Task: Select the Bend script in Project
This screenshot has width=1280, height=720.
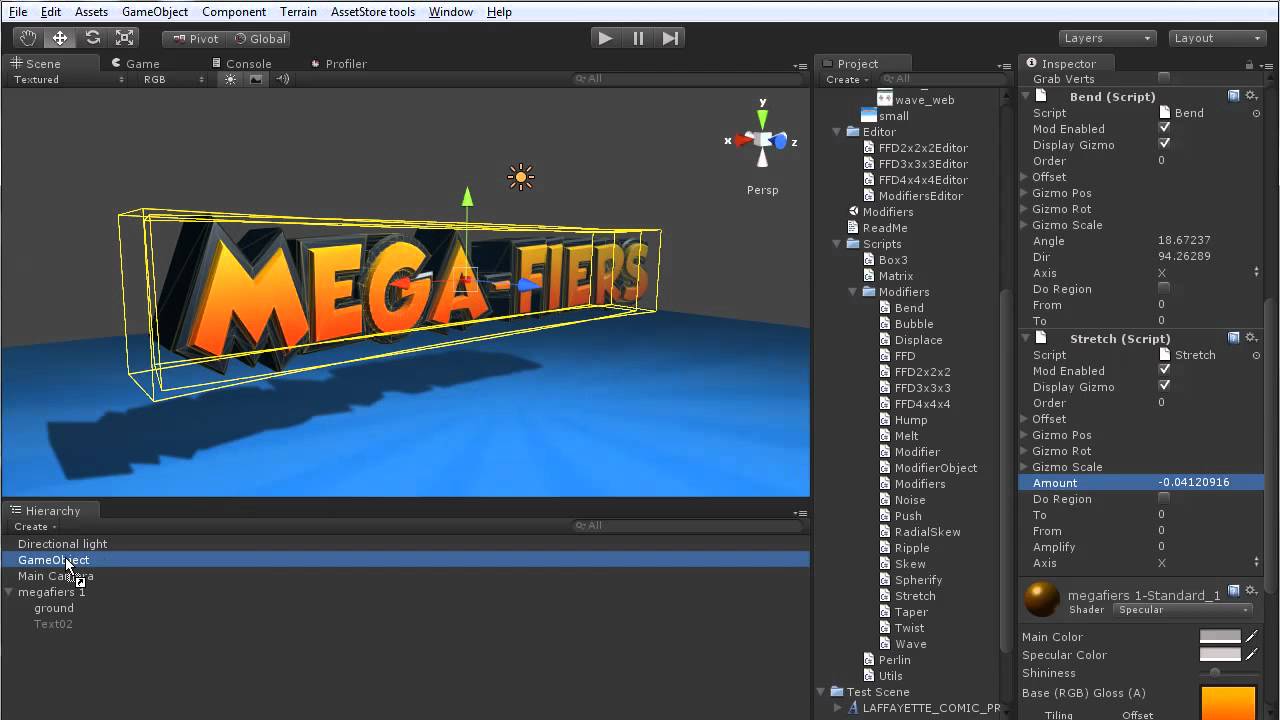Action: pyautogui.click(x=908, y=308)
